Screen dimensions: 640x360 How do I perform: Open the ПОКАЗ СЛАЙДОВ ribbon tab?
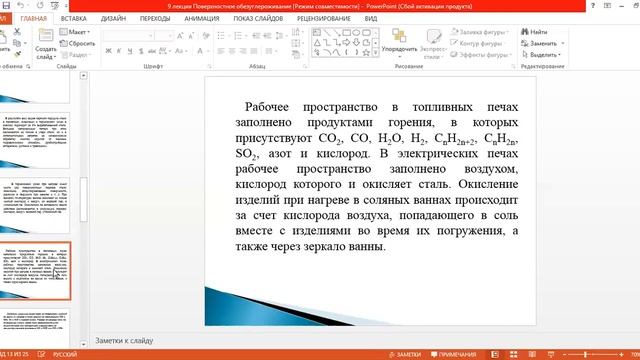pos(258,18)
